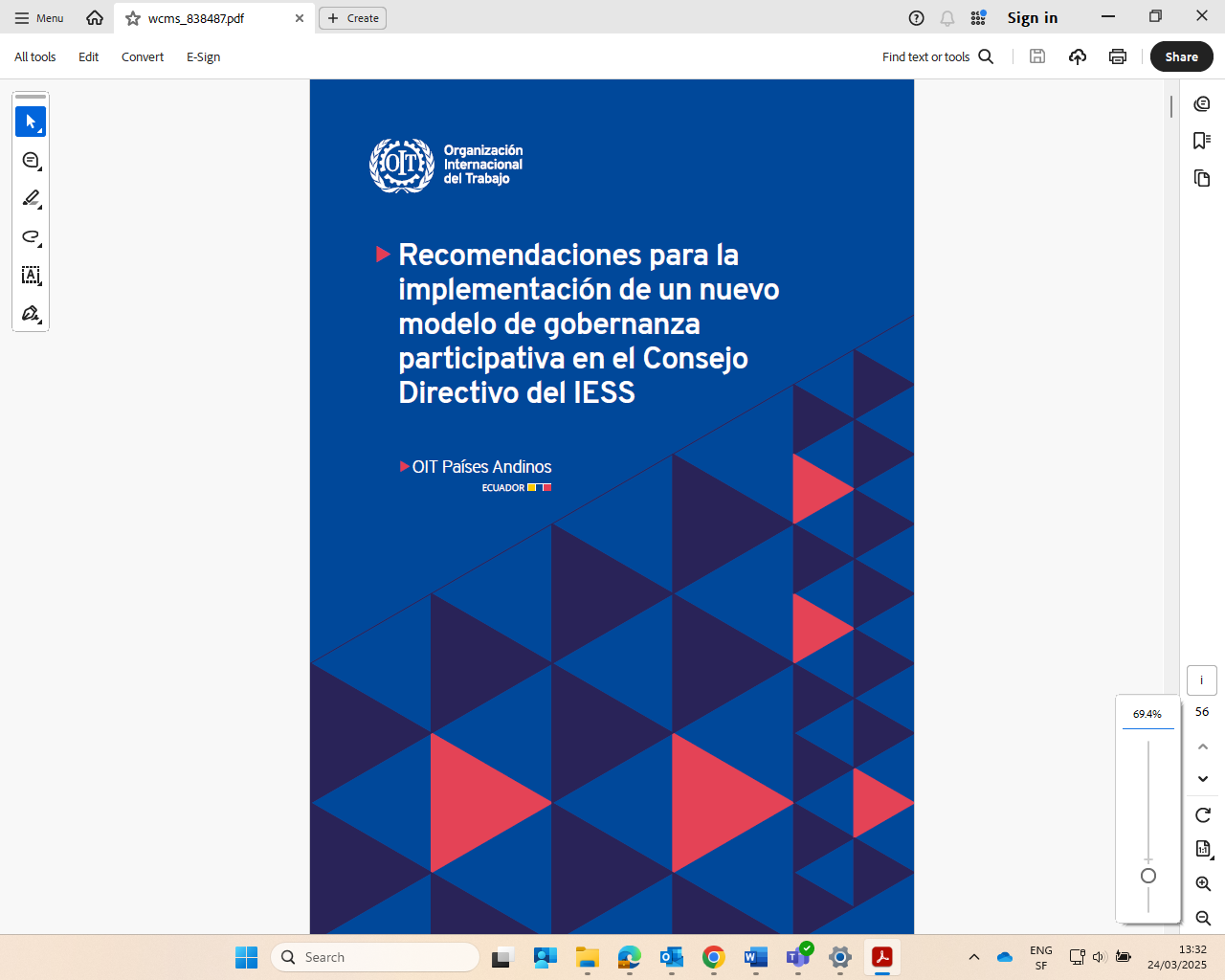Open Google Chrome from taskbar
Screen dimensions: 1225x980
713,957
